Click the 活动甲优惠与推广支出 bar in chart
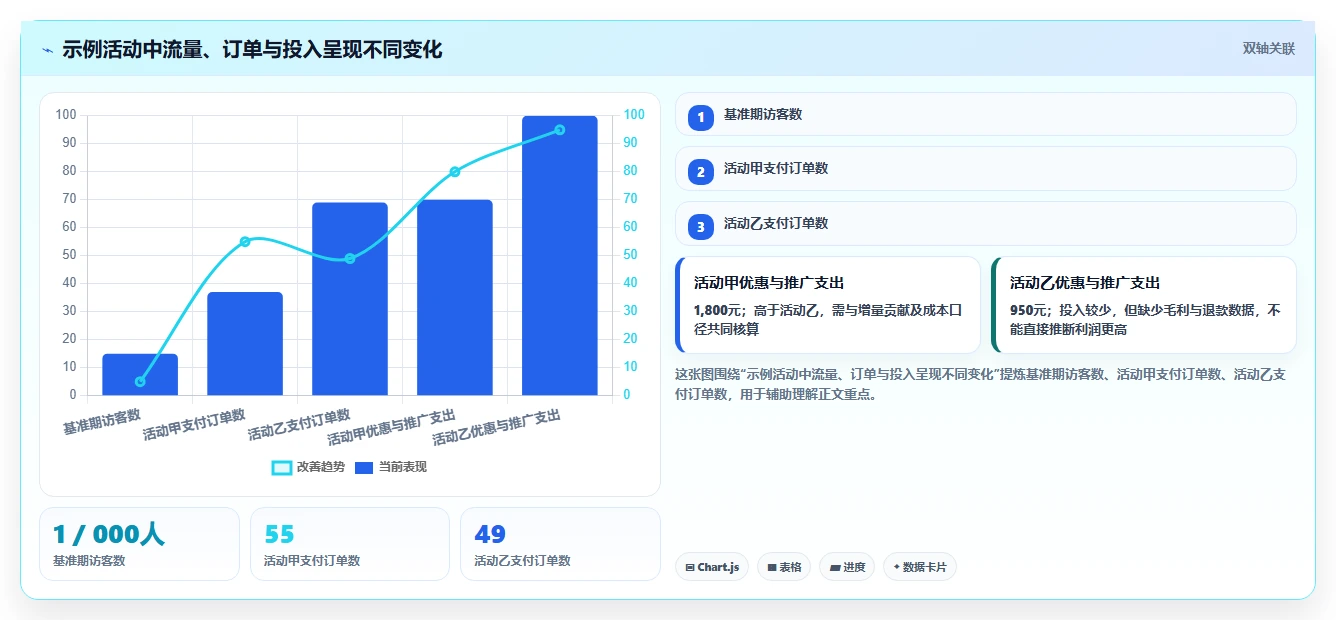This screenshot has width=1336, height=620. 455,297
